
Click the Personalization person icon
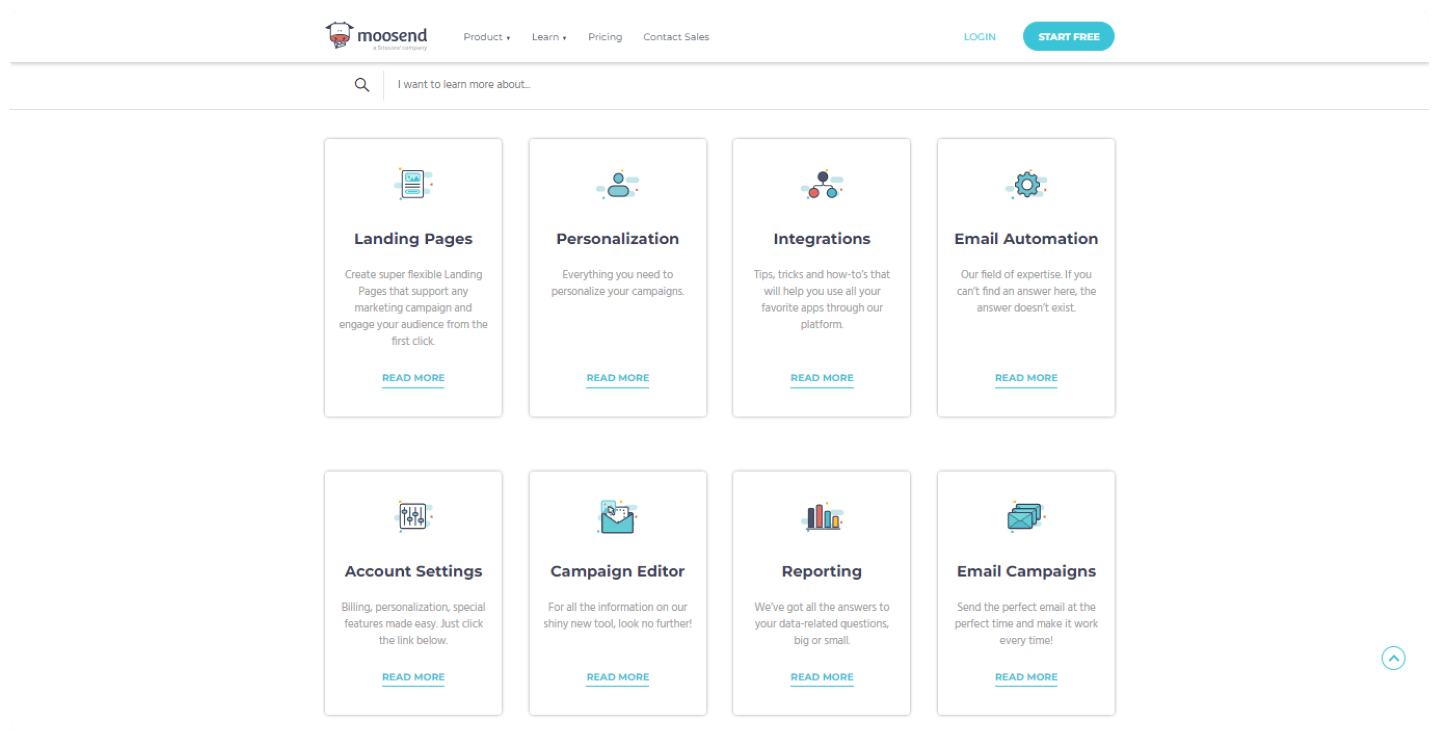(618, 184)
